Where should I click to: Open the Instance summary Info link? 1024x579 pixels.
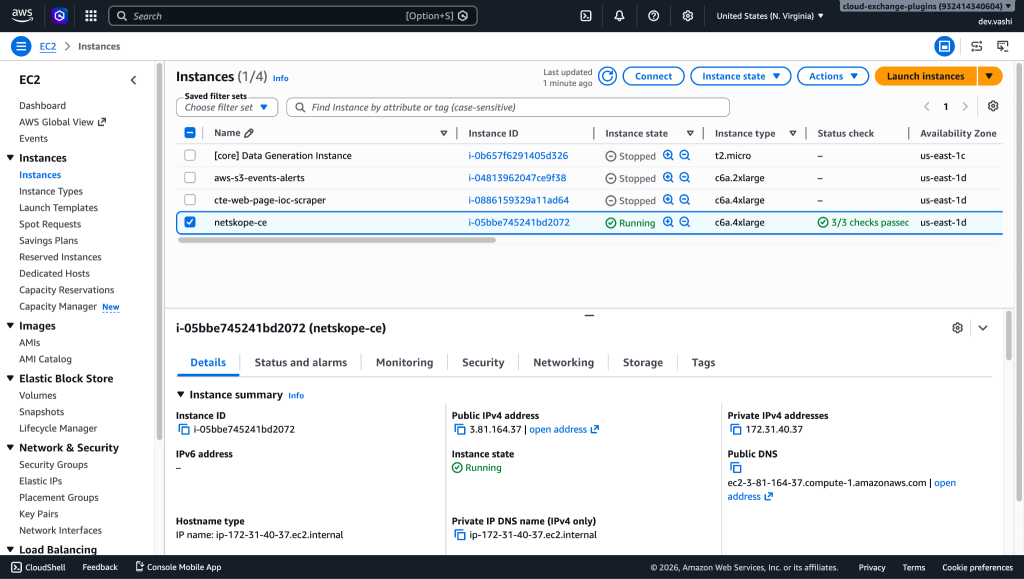pos(296,396)
